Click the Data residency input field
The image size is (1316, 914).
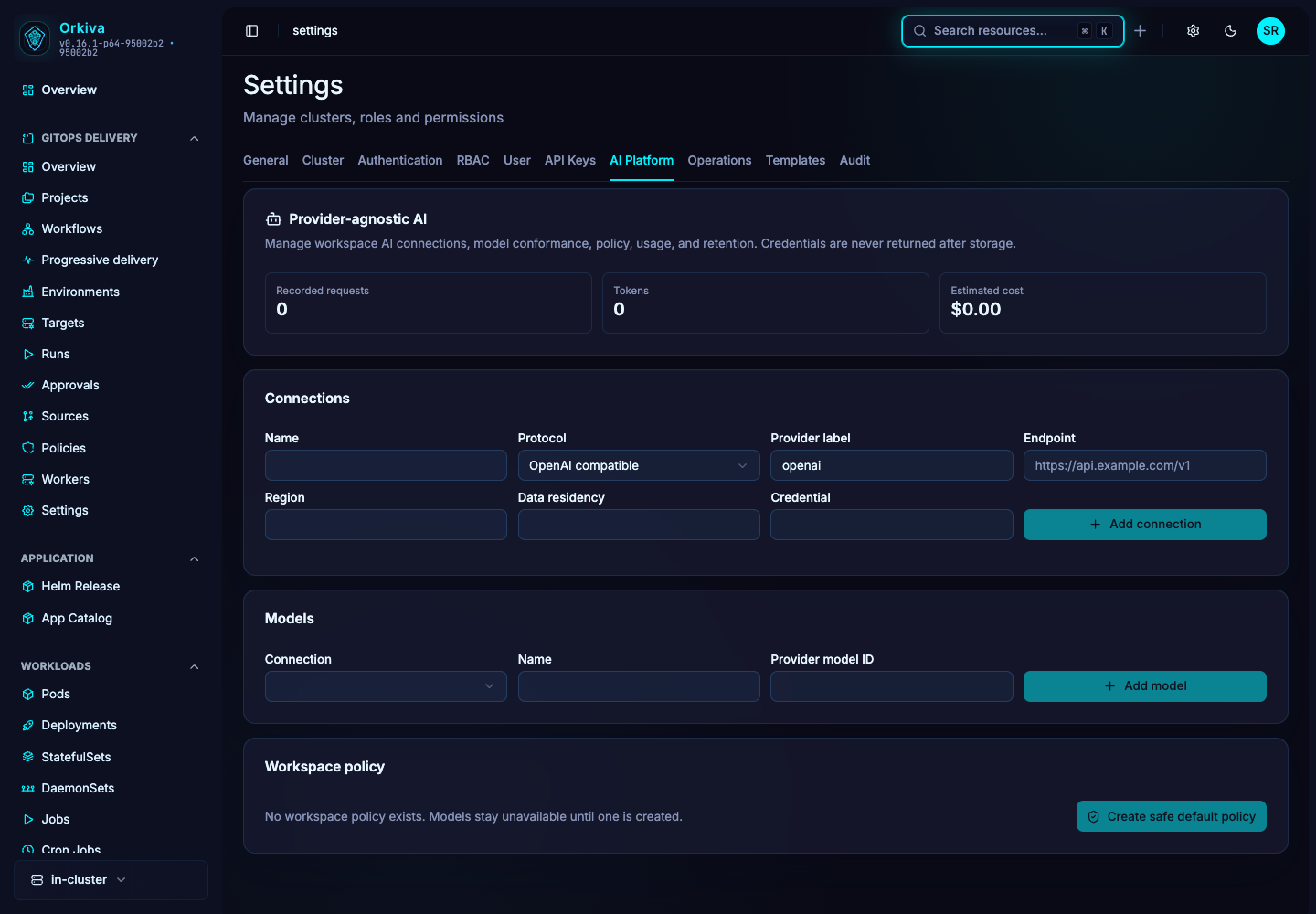(639, 525)
